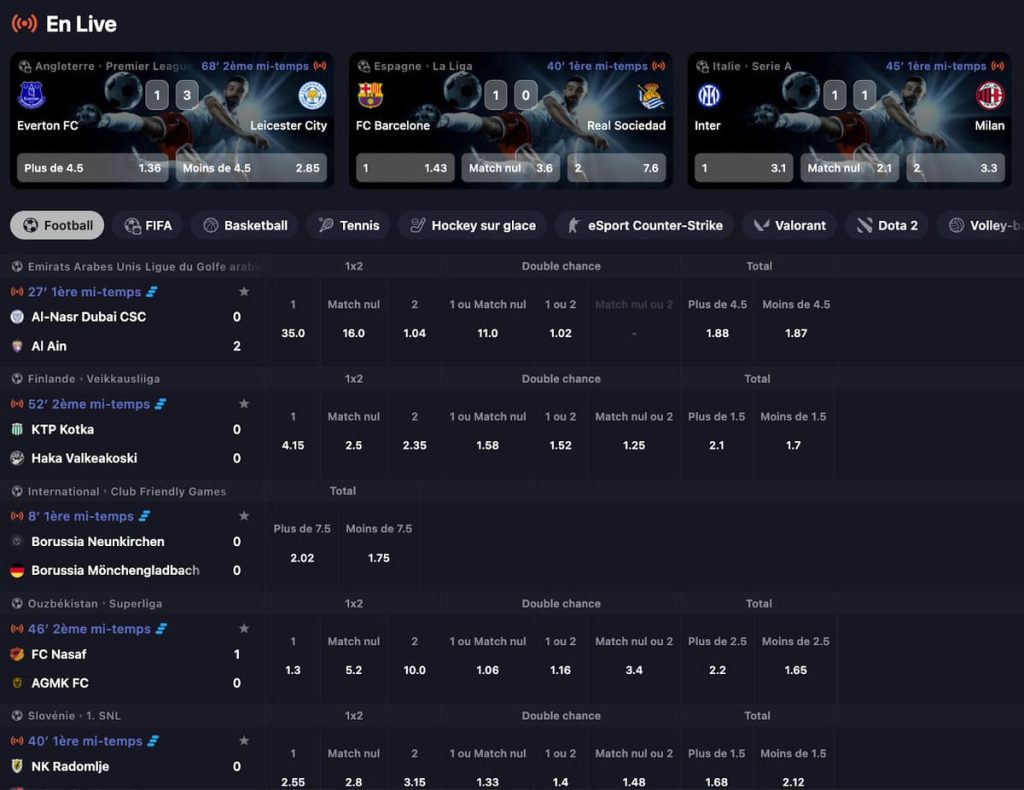The height and width of the screenshot is (790, 1024).
Task: Bet on 1 at 1.43 Barcelone card
Action: point(405,168)
